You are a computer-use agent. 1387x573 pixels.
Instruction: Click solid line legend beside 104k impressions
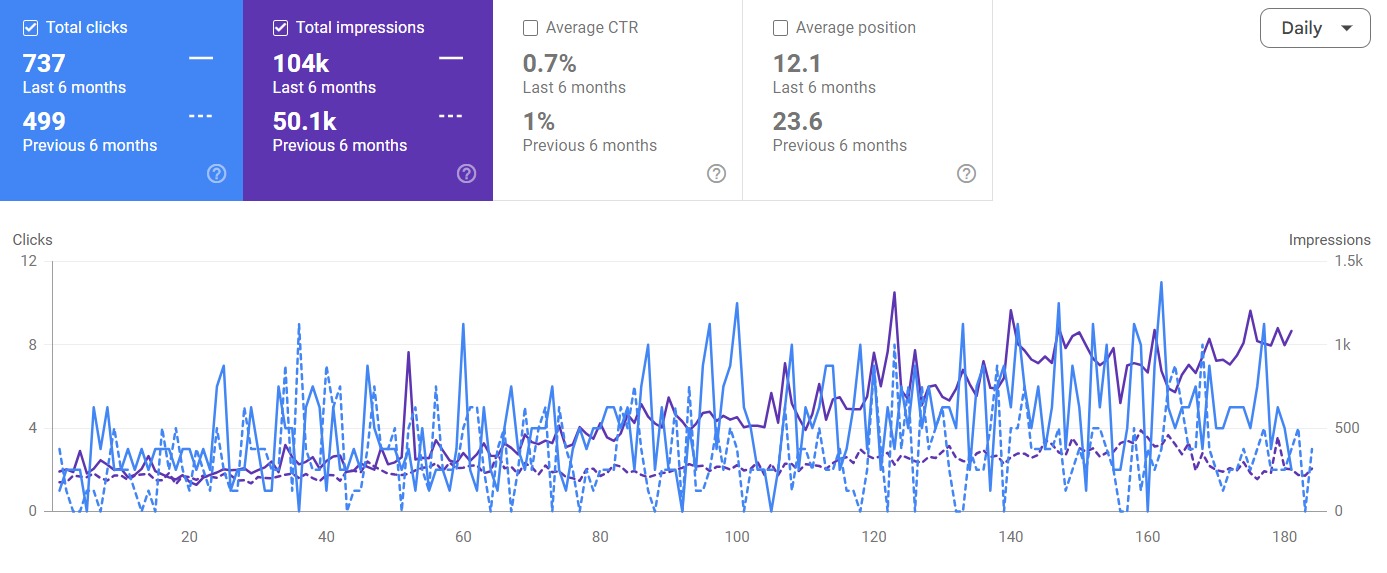451,59
